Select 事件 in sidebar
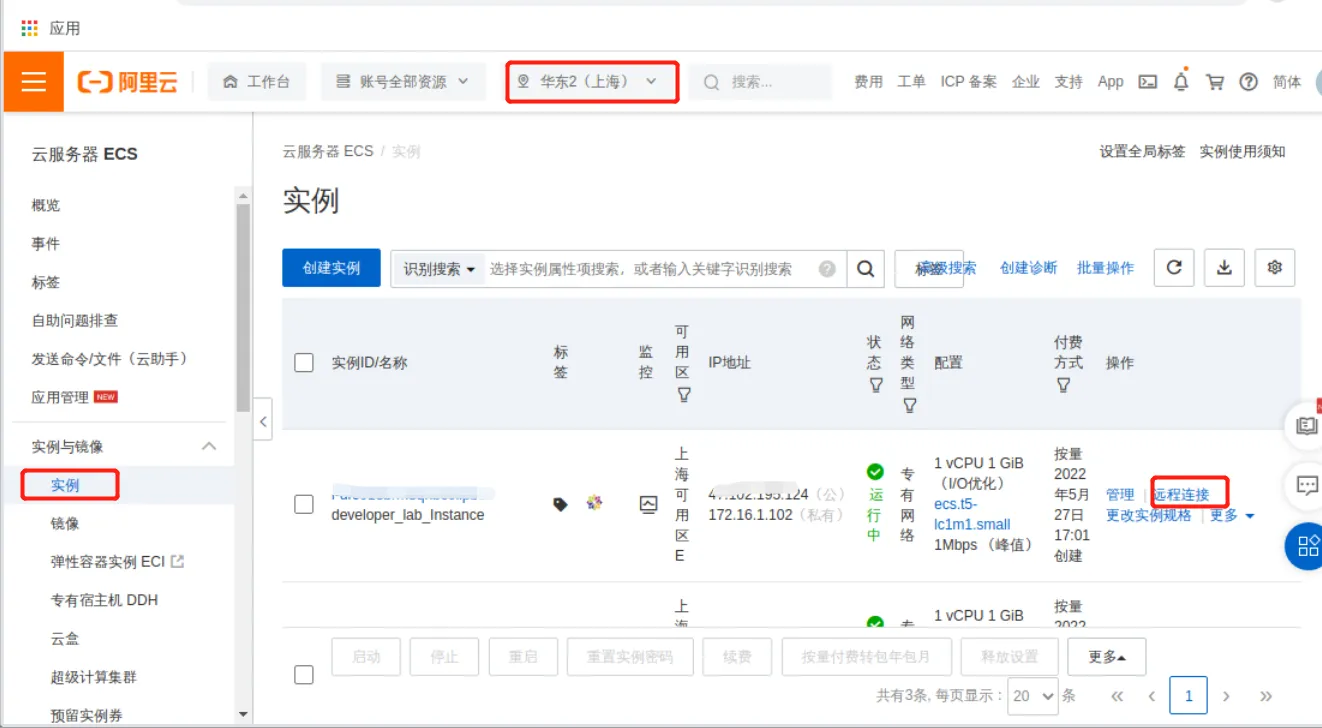The height and width of the screenshot is (728, 1322). coord(46,243)
